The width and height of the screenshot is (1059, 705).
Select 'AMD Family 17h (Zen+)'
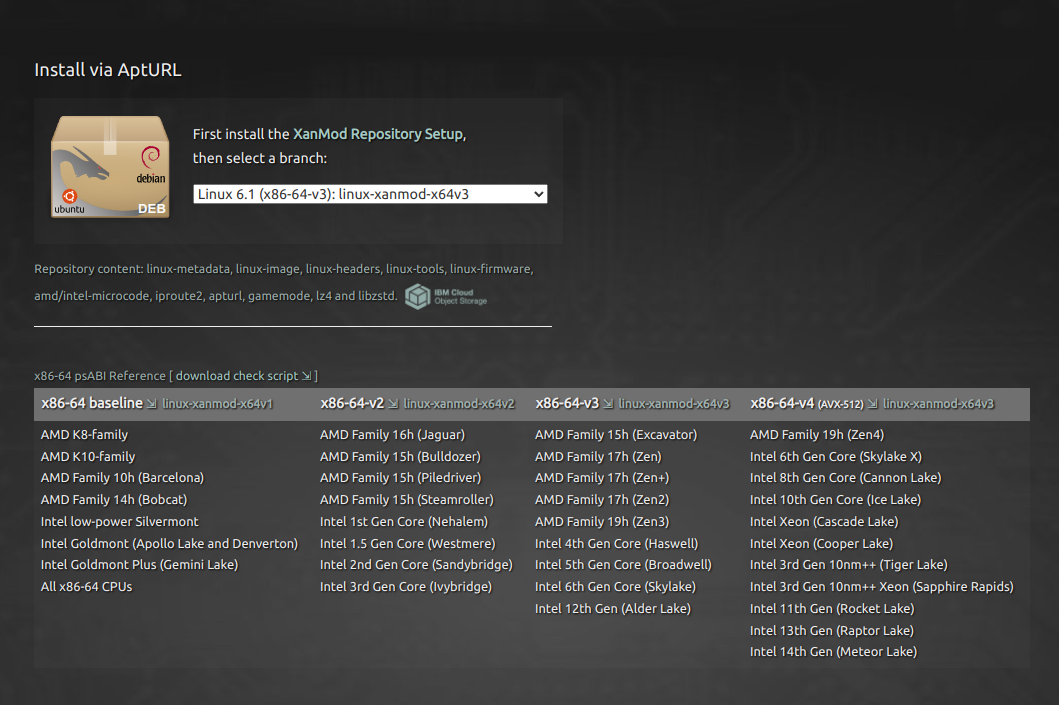(x=602, y=478)
